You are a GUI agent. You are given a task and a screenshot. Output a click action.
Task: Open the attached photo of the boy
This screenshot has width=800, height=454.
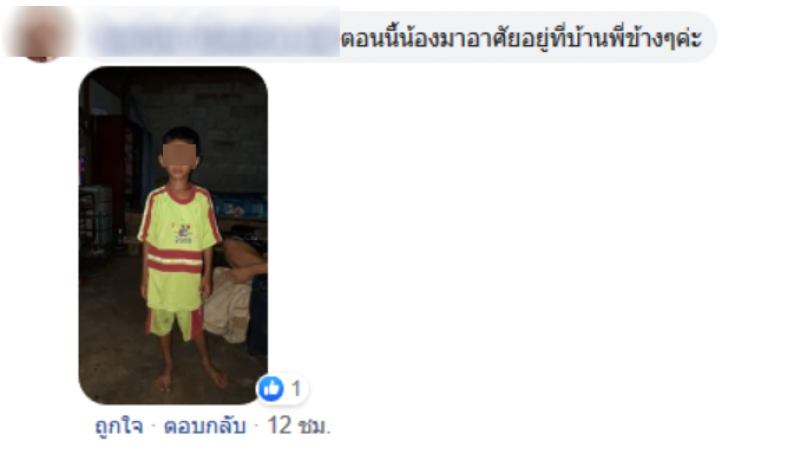click(173, 235)
